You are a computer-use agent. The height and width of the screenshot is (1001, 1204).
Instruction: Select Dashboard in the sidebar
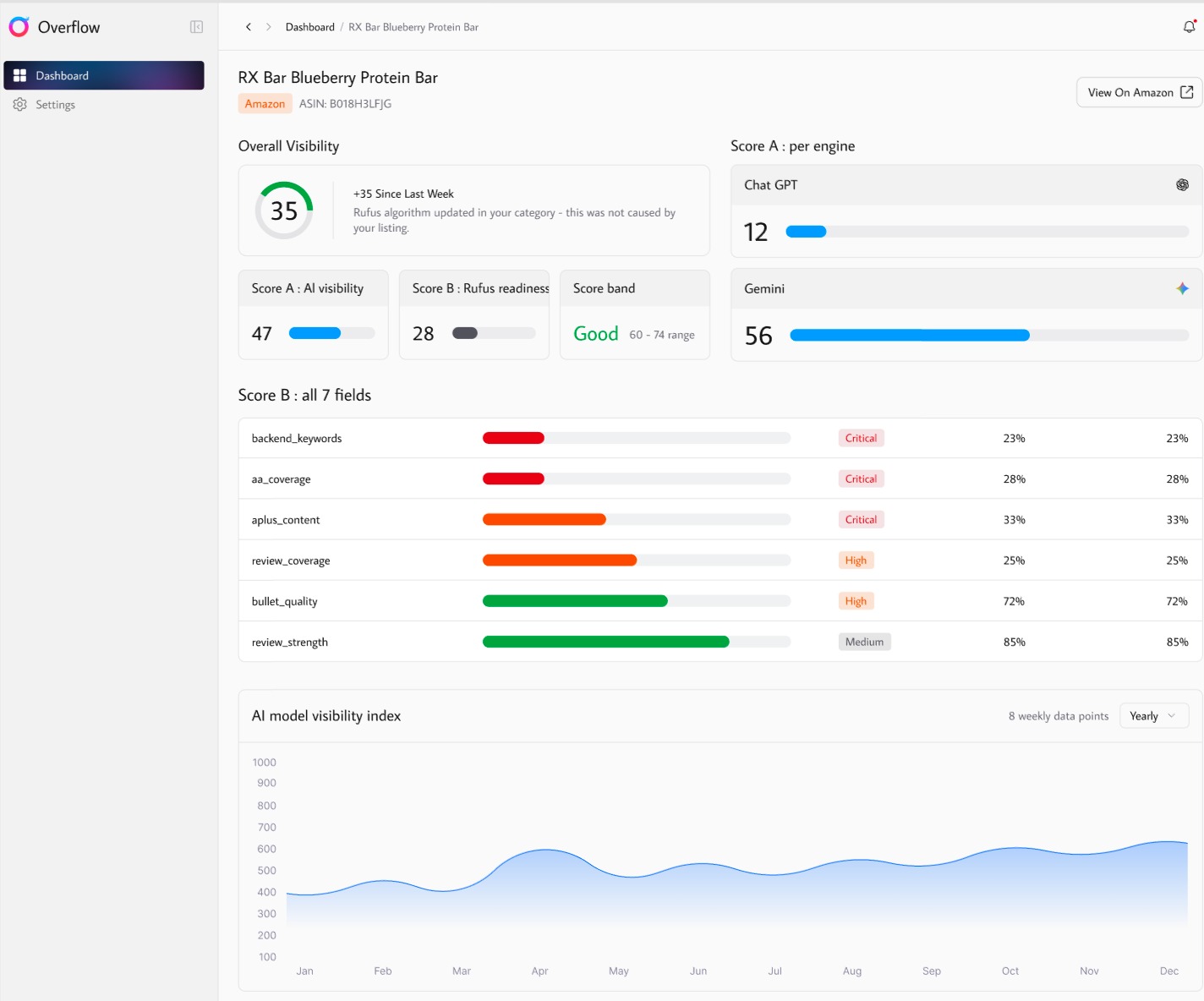coord(104,75)
